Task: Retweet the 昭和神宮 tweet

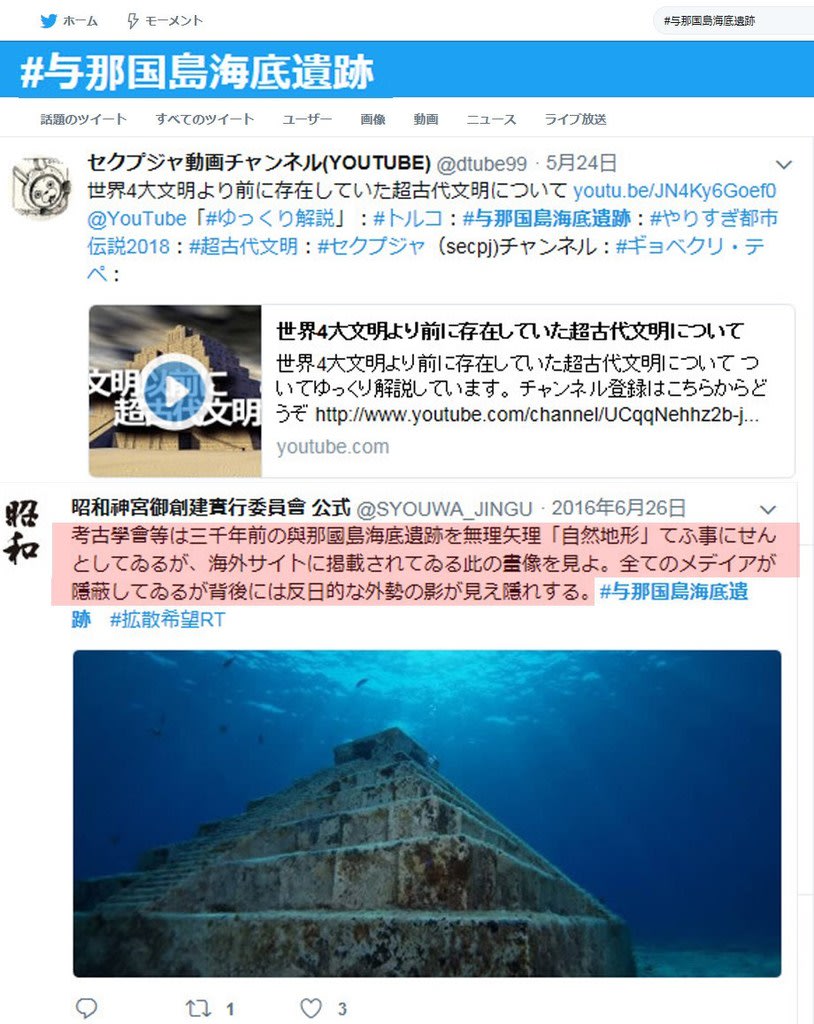Action: [x=198, y=1008]
